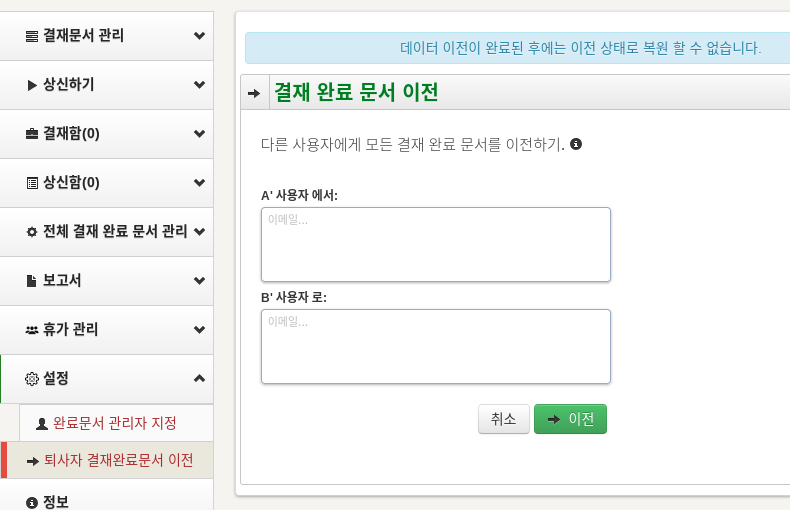
Task: Focus the A' 사용자 에서 email field
Action: [x=436, y=244]
